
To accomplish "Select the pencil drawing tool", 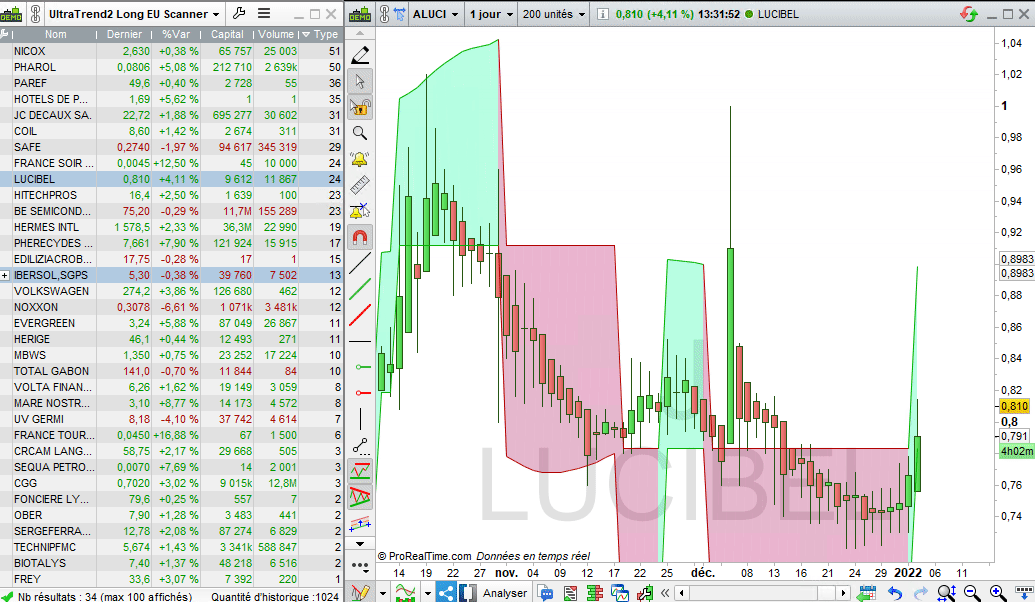I will 360,55.
